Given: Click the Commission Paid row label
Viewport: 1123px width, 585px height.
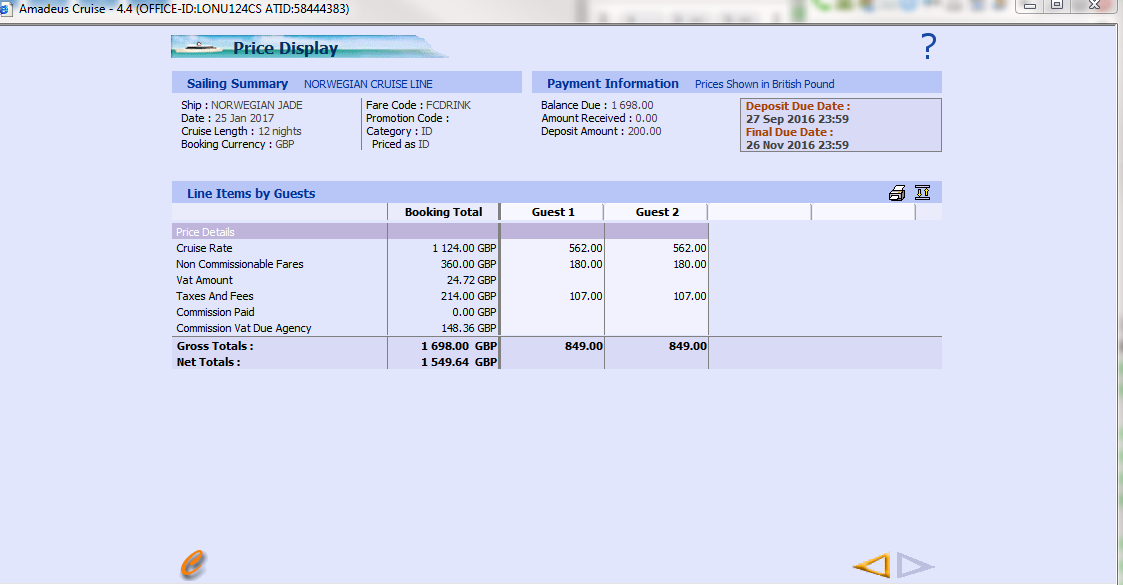Looking at the screenshot, I should pyautogui.click(x=216, y=312).
